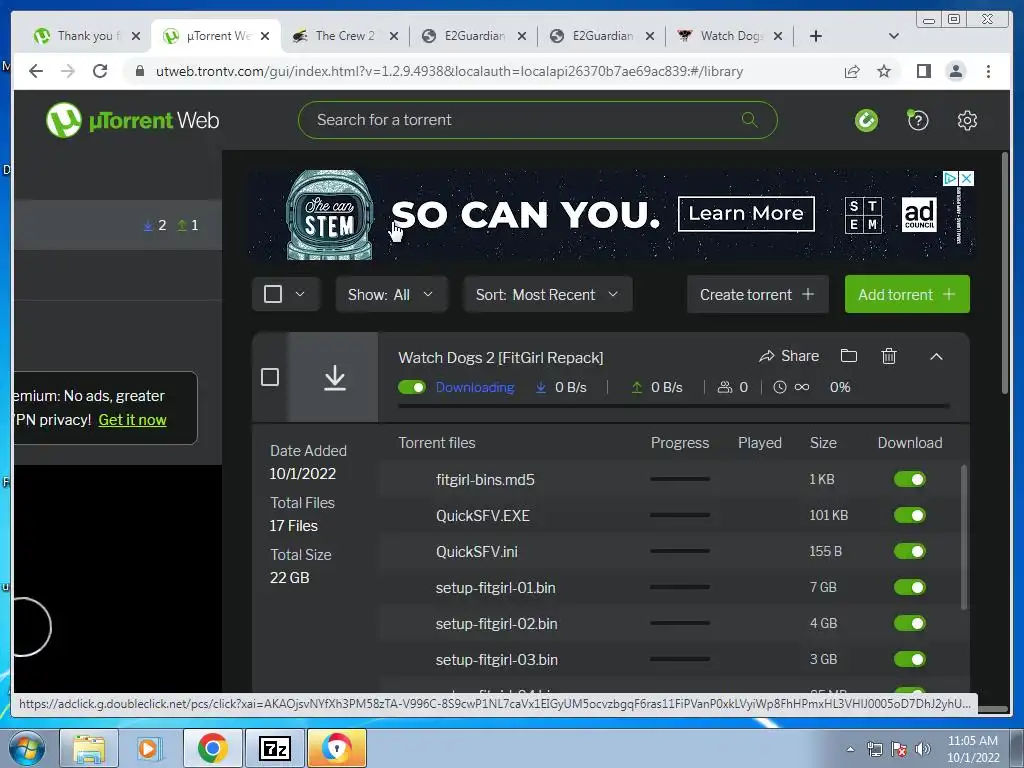This screenshot has height=768, width=1024.
Task: Click the browser back arrow
Action: [x=36, y=71]
